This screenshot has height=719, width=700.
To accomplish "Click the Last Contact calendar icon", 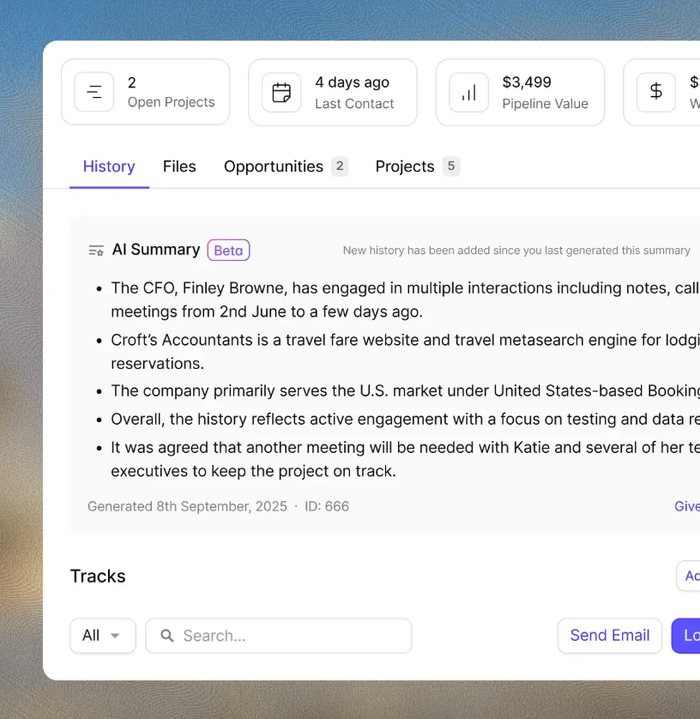I will pos(281,92).
